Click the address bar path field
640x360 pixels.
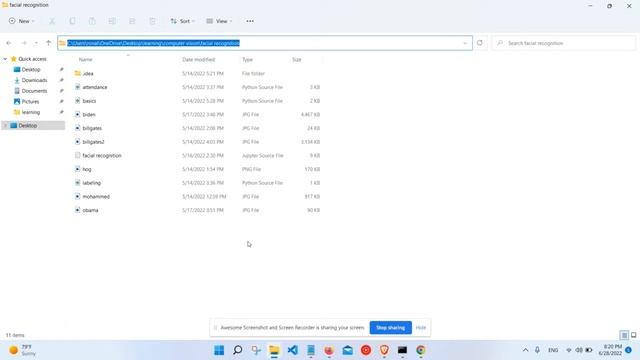[x=264, y=43]
